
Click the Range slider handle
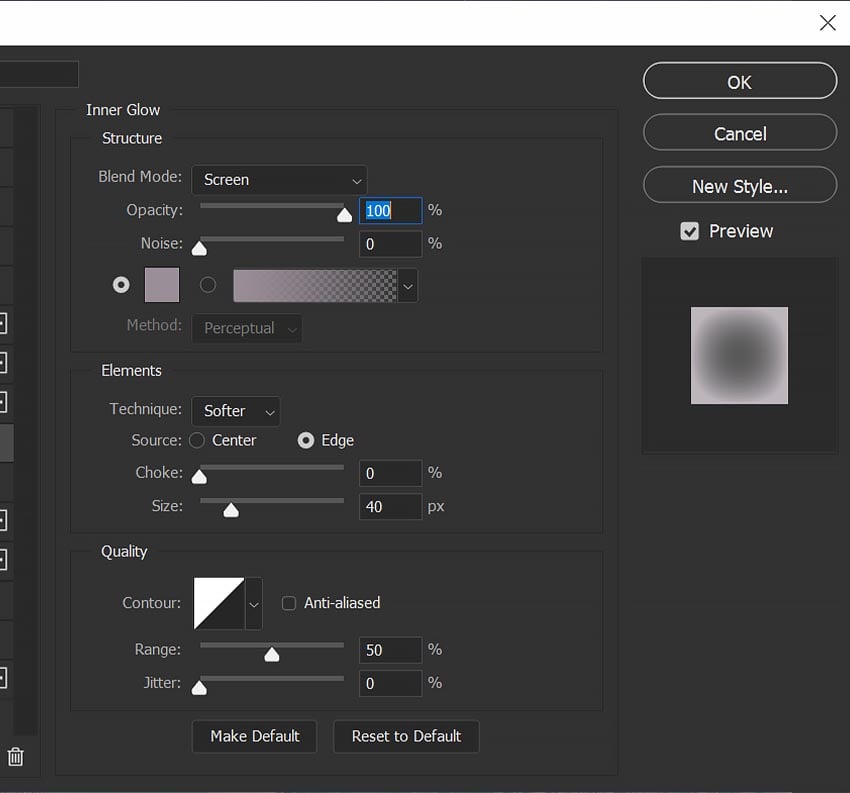point(272,654)
